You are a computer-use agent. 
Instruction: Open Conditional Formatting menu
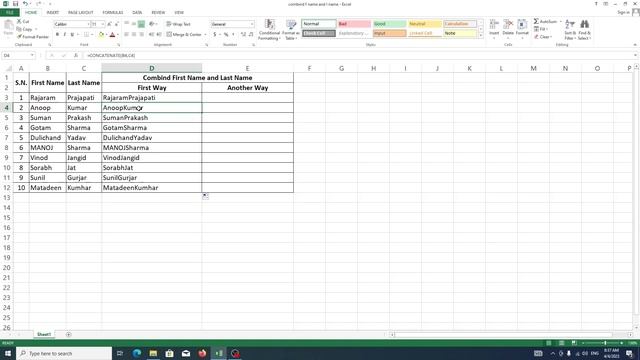(269, 29)
